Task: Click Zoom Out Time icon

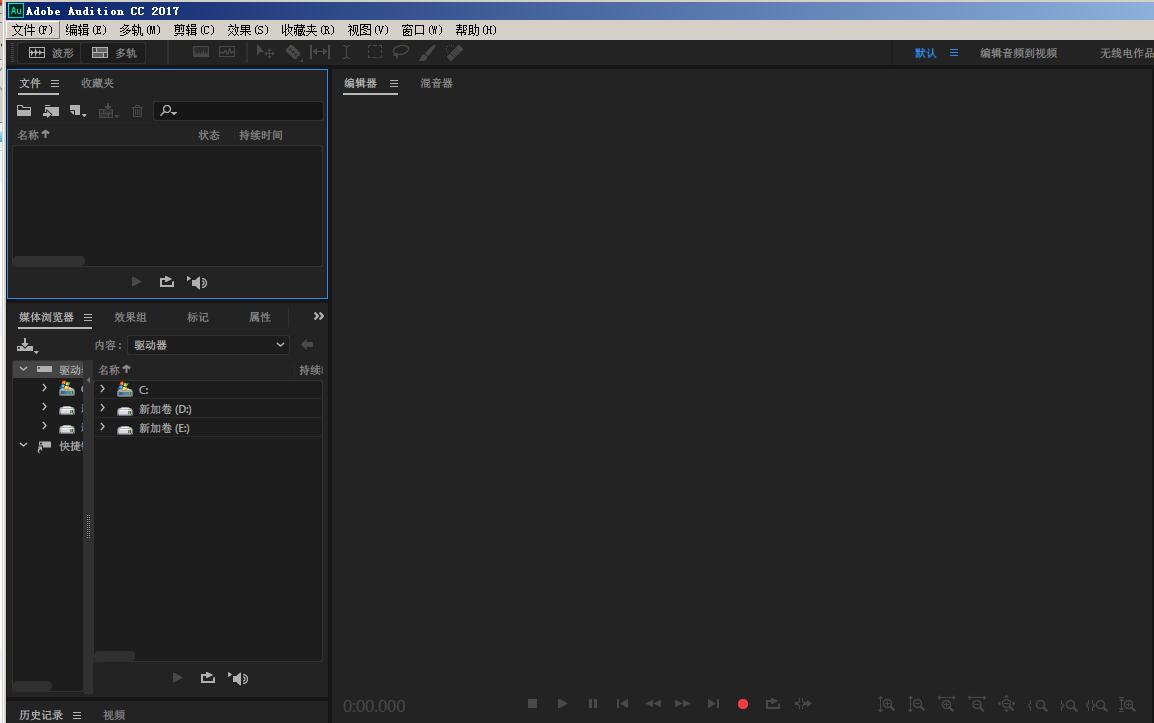Action: (977, 705)
